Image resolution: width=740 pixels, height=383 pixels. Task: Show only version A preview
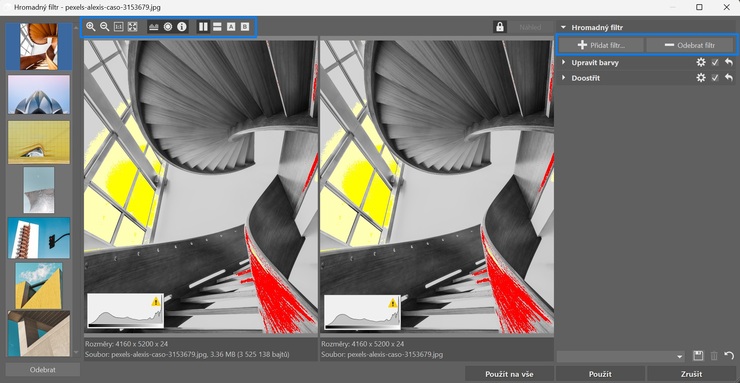coord(231,27)
